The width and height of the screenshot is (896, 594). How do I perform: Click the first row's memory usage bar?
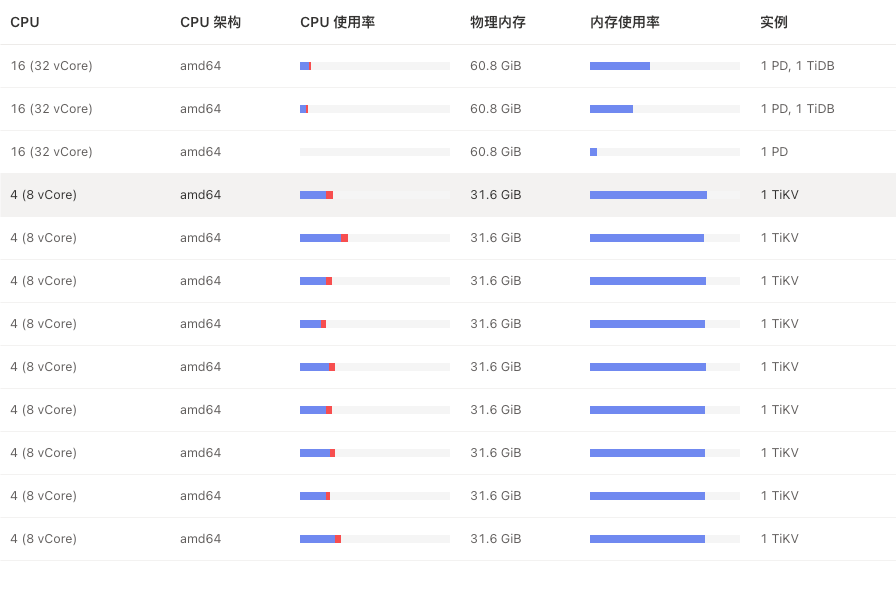pos(664,66)
